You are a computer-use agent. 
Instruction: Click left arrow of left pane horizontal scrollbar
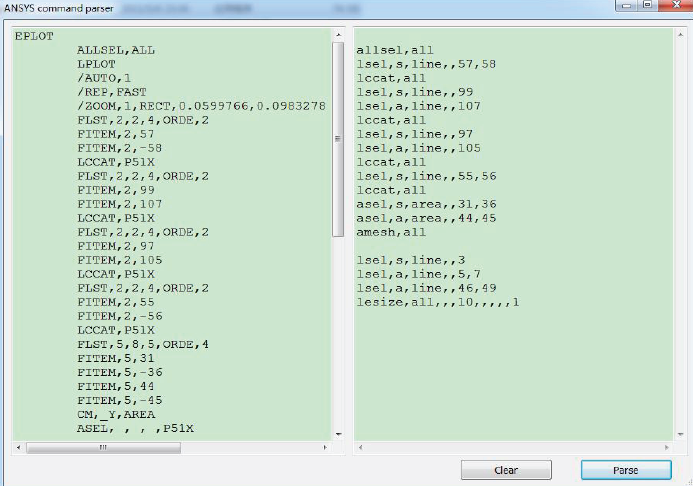18,448
